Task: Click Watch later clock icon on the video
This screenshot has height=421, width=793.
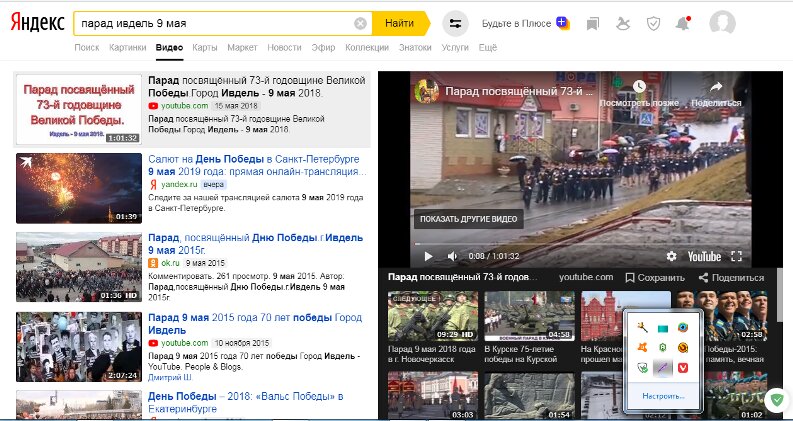Action: (x=639, y=86)
